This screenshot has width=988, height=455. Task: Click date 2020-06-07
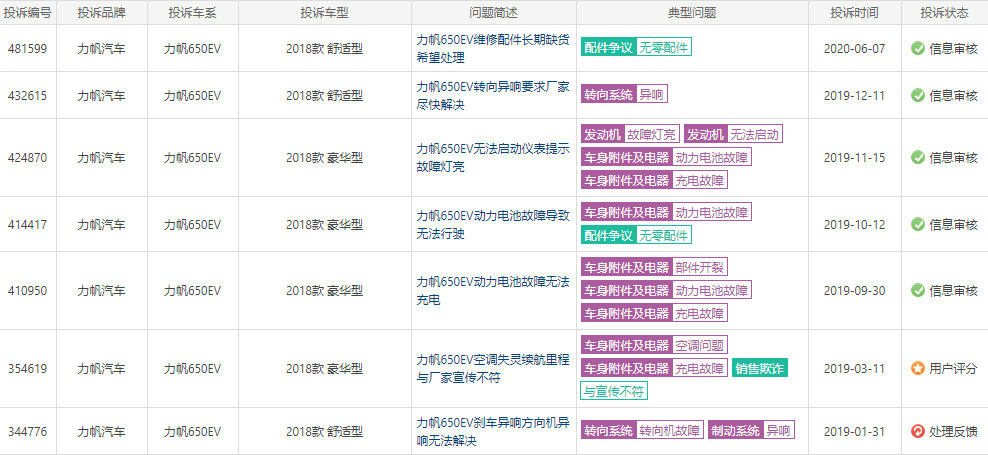pyautogui.click(x=854, y=49)
